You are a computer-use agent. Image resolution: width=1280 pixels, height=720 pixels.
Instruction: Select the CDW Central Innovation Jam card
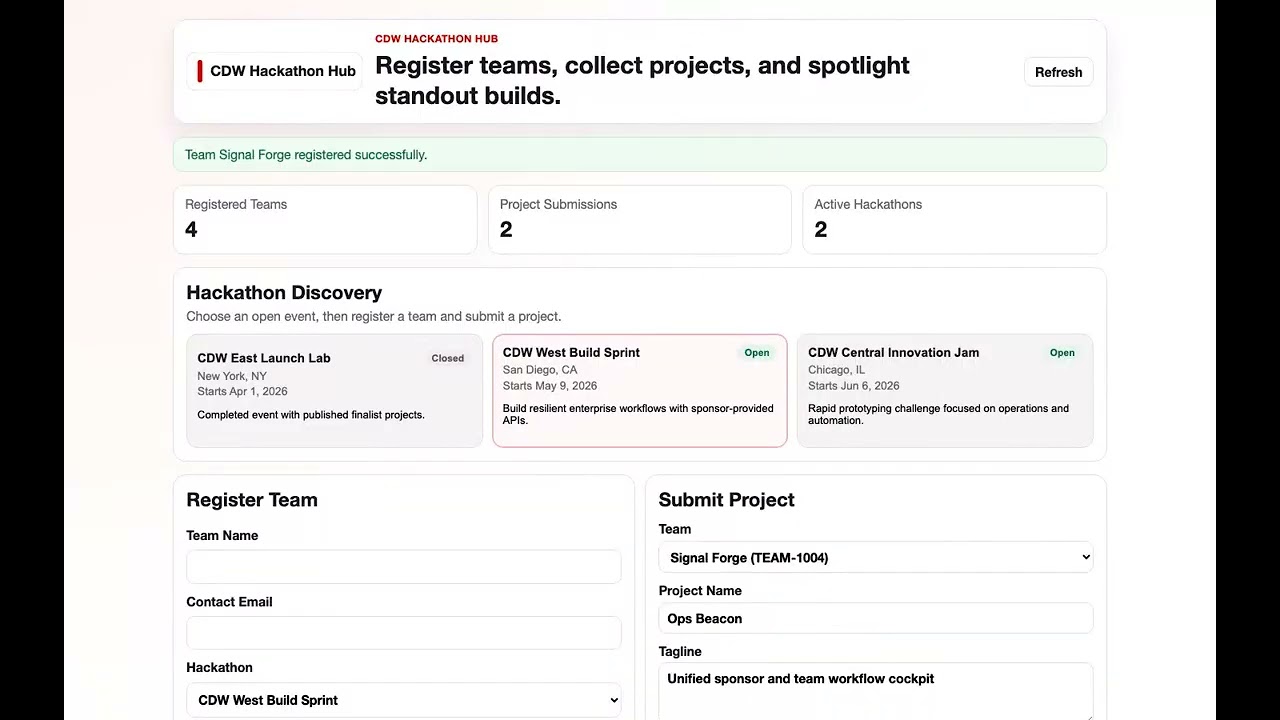tap(945, 390)
